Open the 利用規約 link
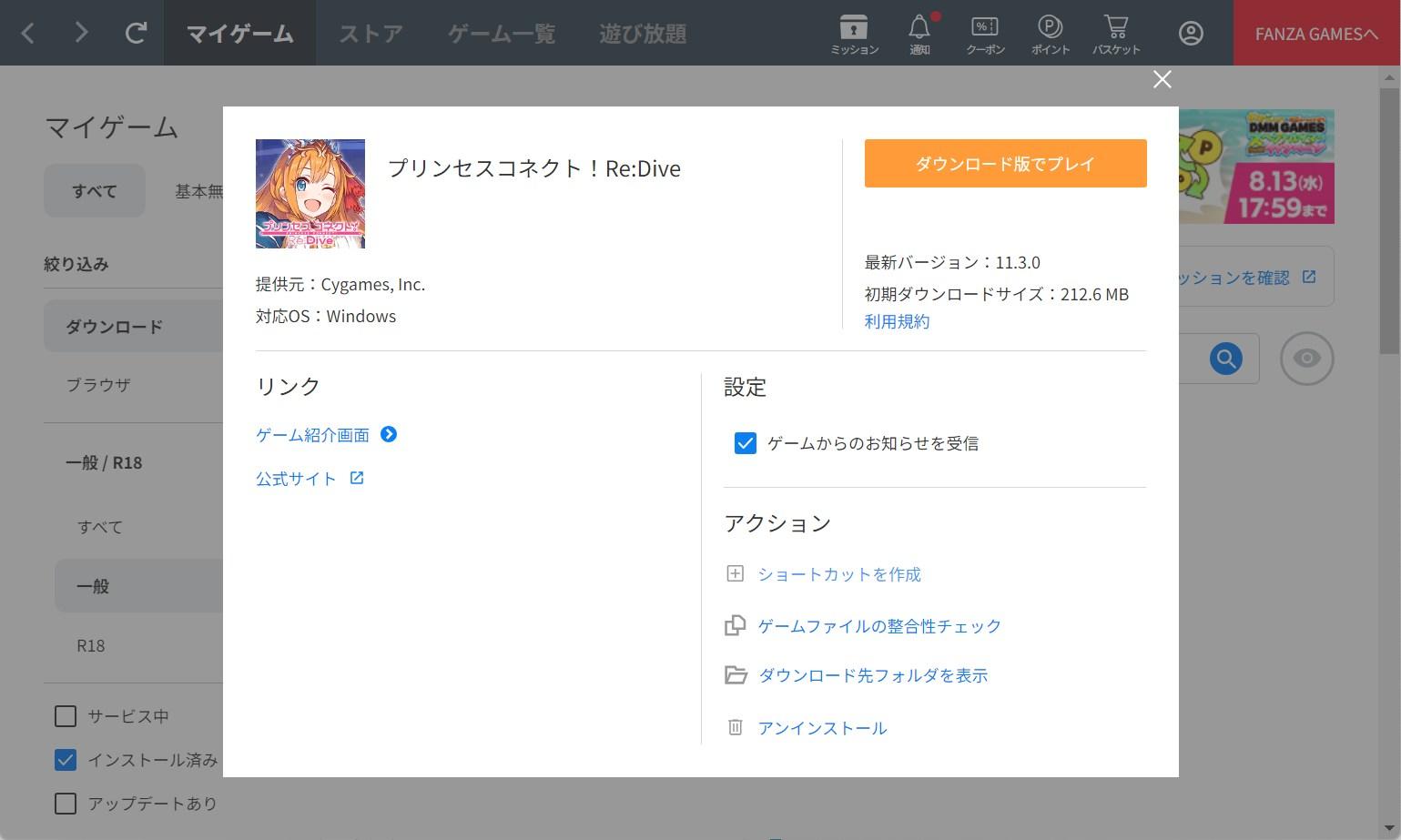This screenshot has width=1401, height=840. [x=896, y=320]
